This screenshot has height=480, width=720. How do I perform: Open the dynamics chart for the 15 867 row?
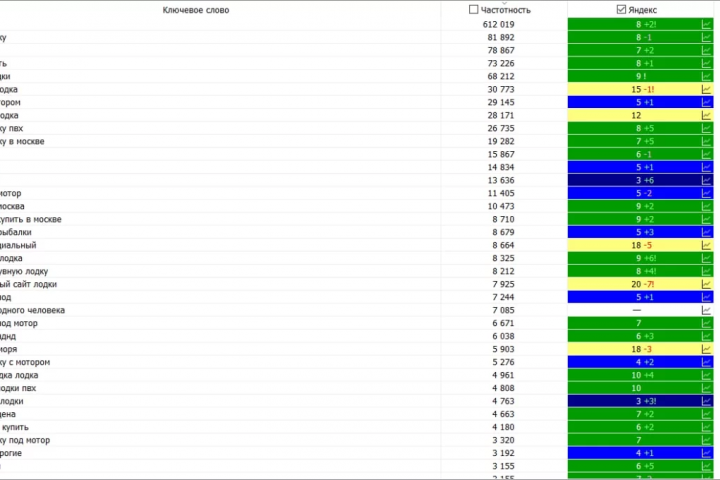706,154
